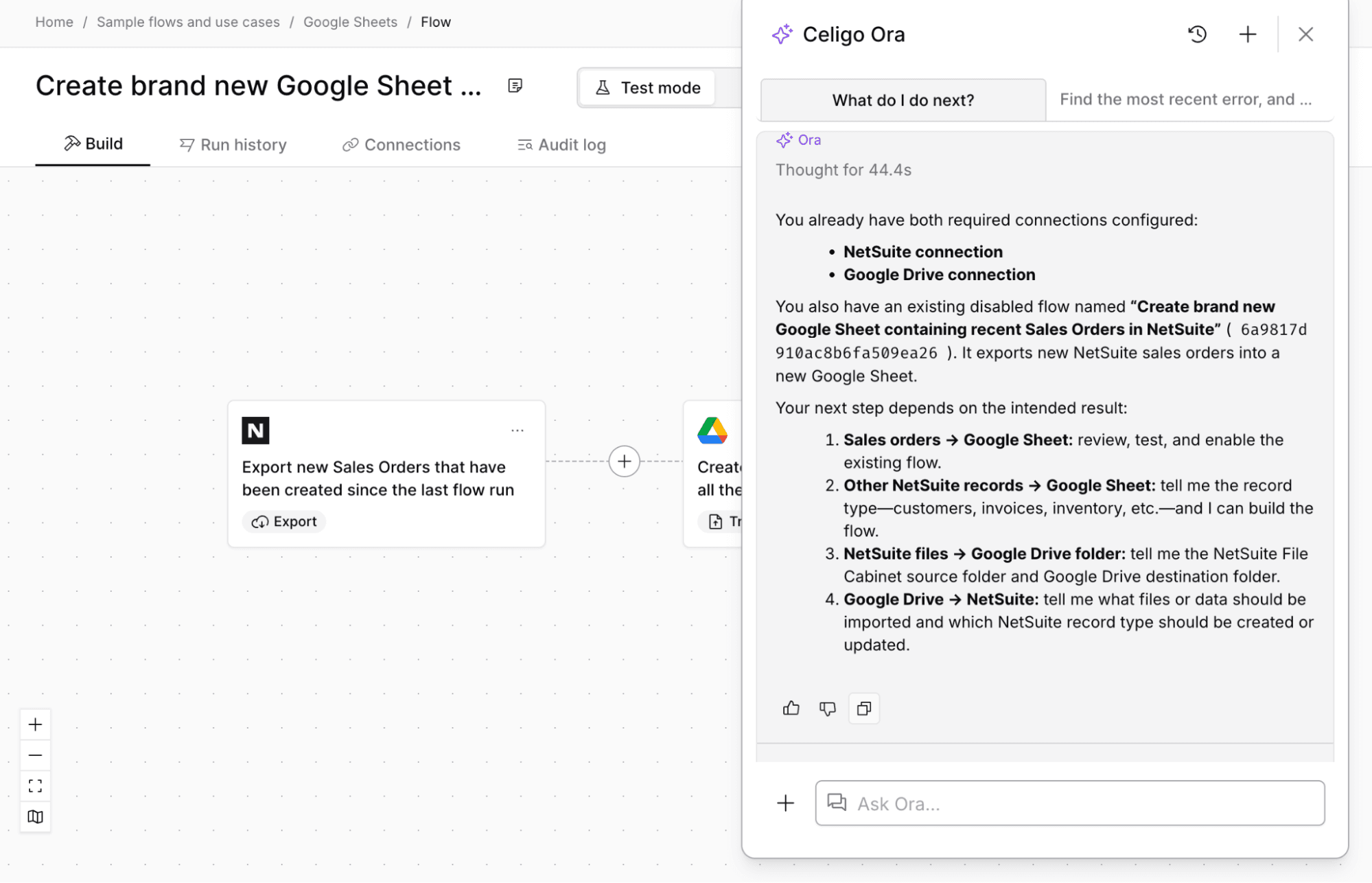This screenshot has width=1372, height=883.
Task: Click the Ask Ora input field
Action: click(1070, 803)
